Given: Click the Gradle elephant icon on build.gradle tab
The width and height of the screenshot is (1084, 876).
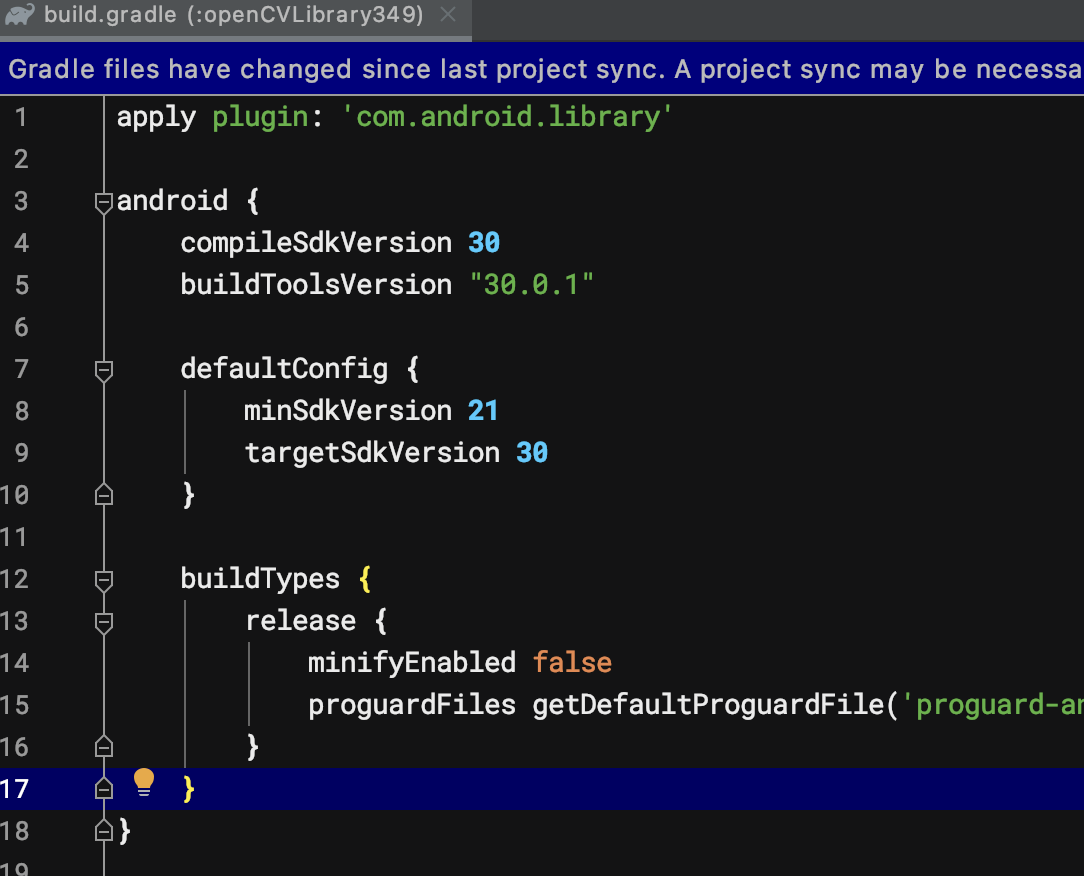Looking at the screenshot, I should [x=19, y=14].
